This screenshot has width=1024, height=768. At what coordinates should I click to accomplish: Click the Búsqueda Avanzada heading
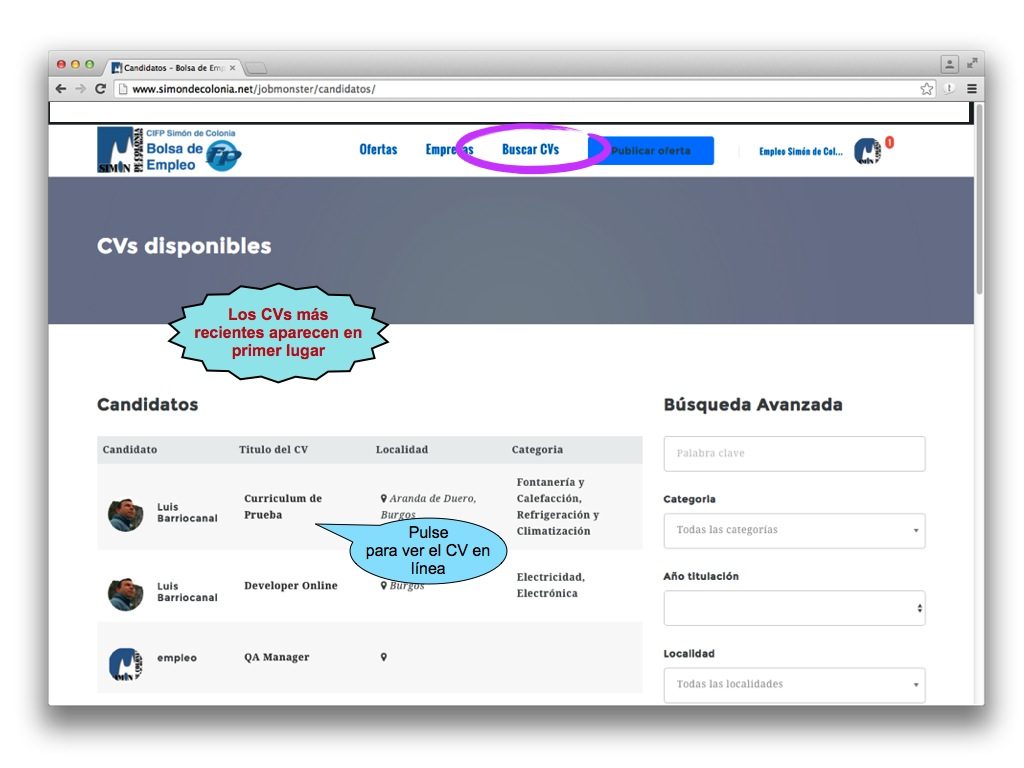tap(753, 405)
